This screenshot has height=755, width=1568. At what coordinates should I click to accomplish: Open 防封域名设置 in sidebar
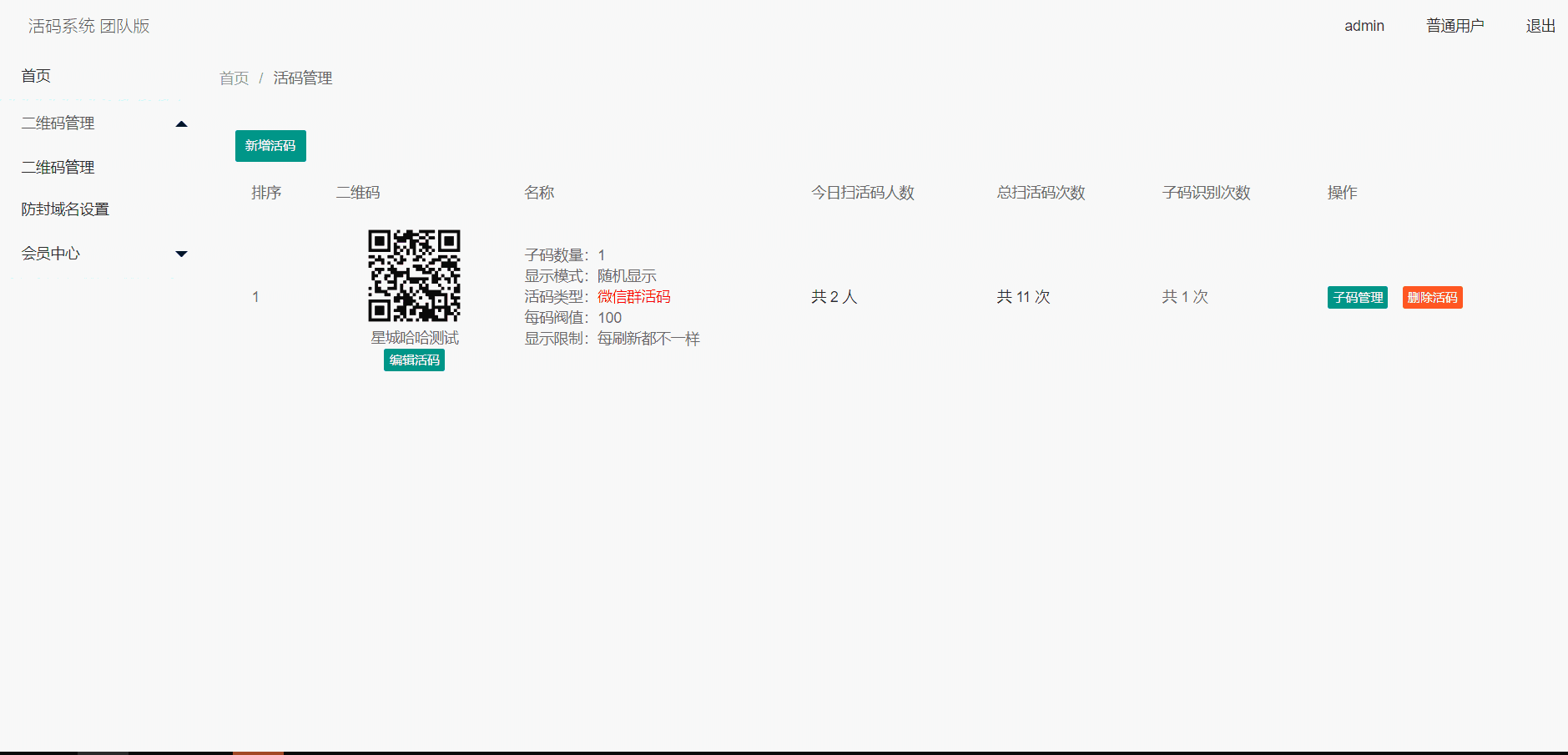66,209
